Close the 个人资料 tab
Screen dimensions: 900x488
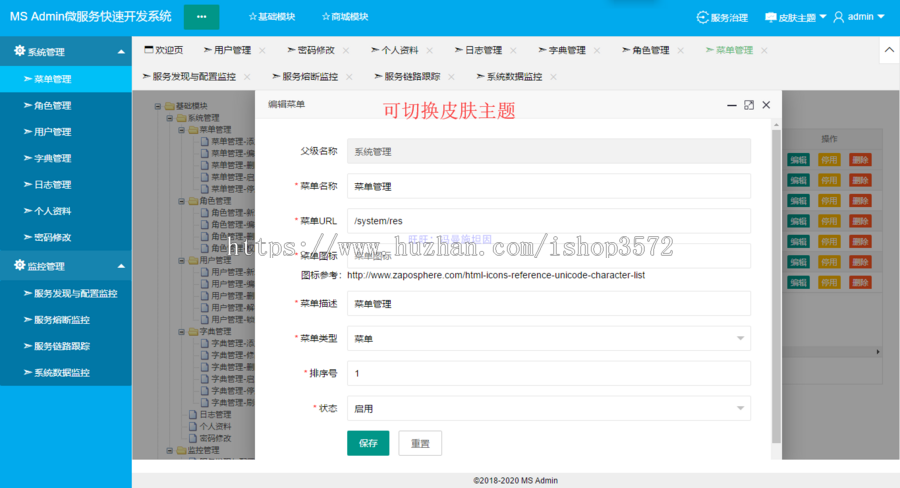click(430, 51)
